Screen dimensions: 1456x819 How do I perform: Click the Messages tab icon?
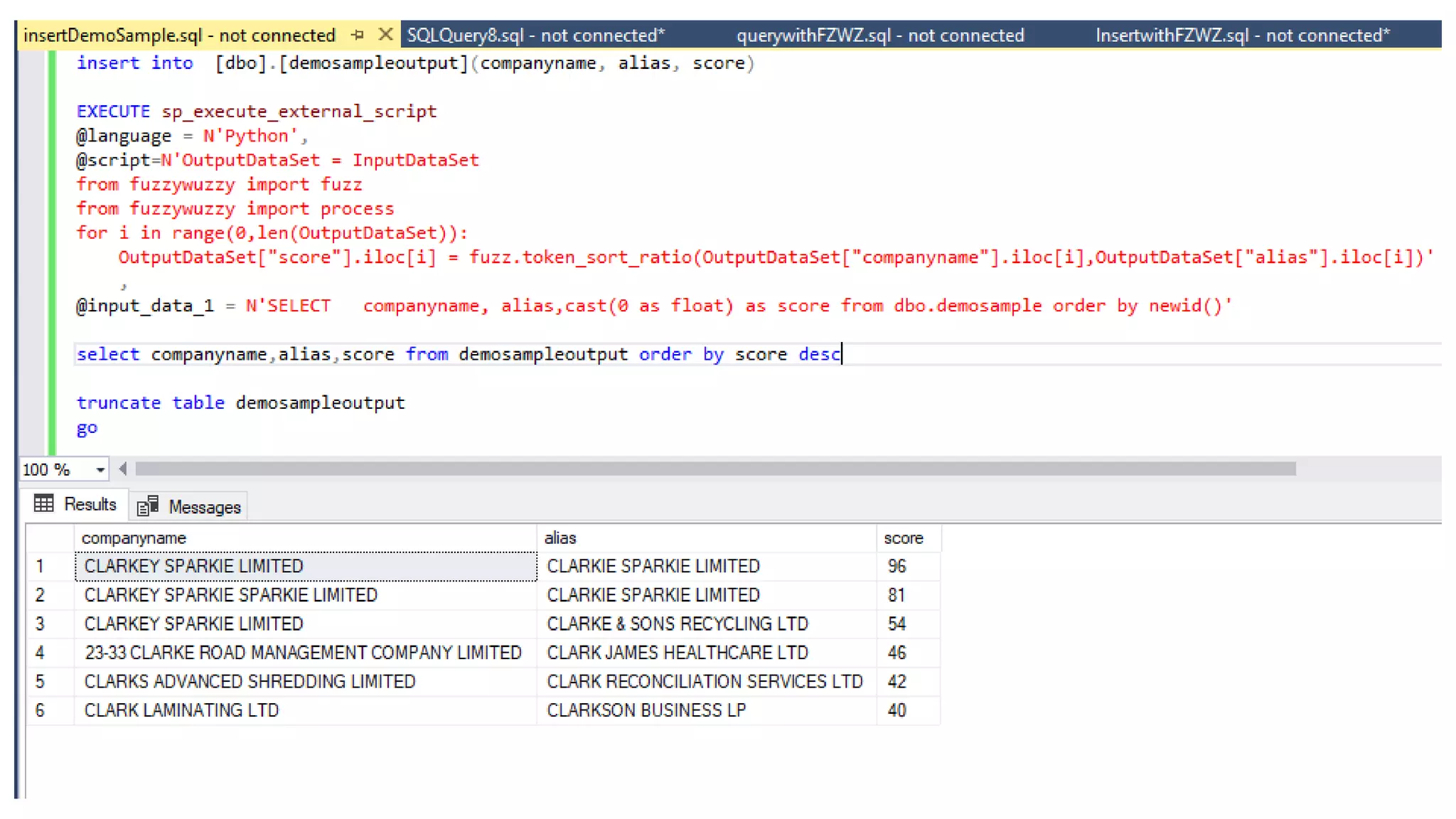coord(148,505)
